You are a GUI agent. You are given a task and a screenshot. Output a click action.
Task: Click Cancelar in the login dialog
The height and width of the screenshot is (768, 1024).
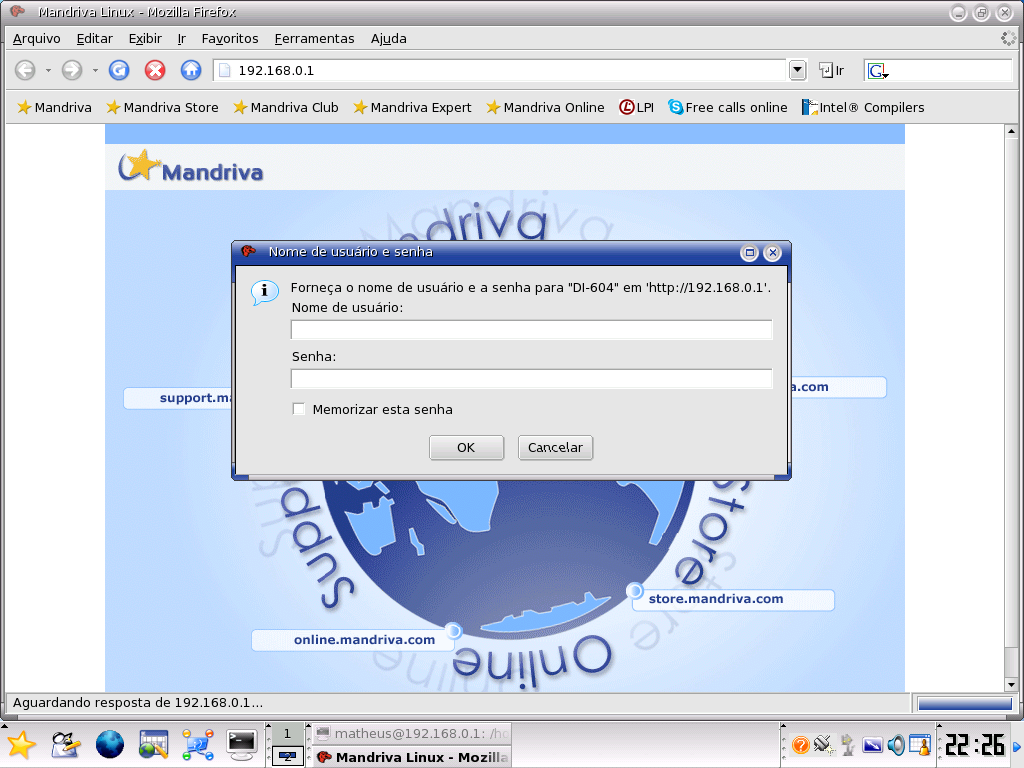(x=555, y=447)
